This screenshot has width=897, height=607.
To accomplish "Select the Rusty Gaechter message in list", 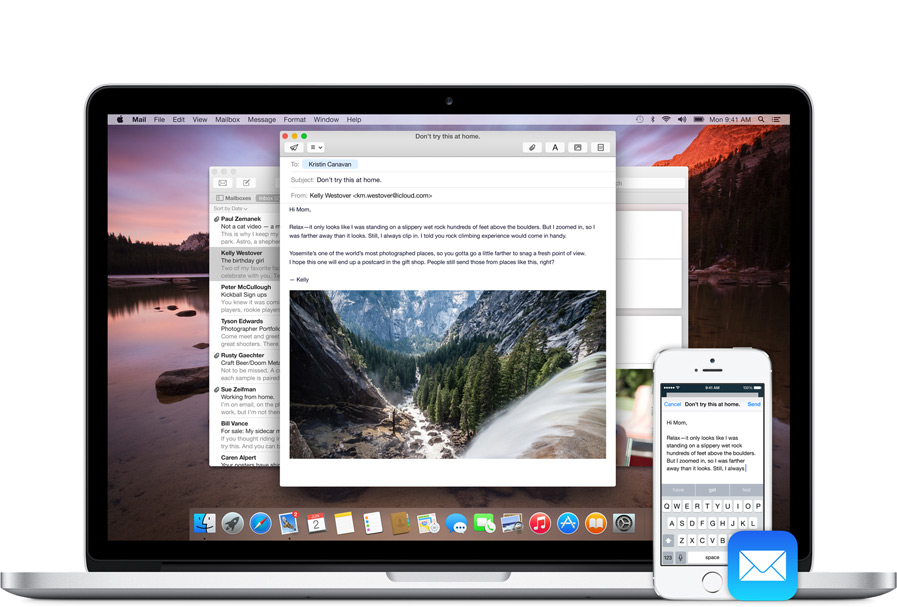I will (245, 367).
